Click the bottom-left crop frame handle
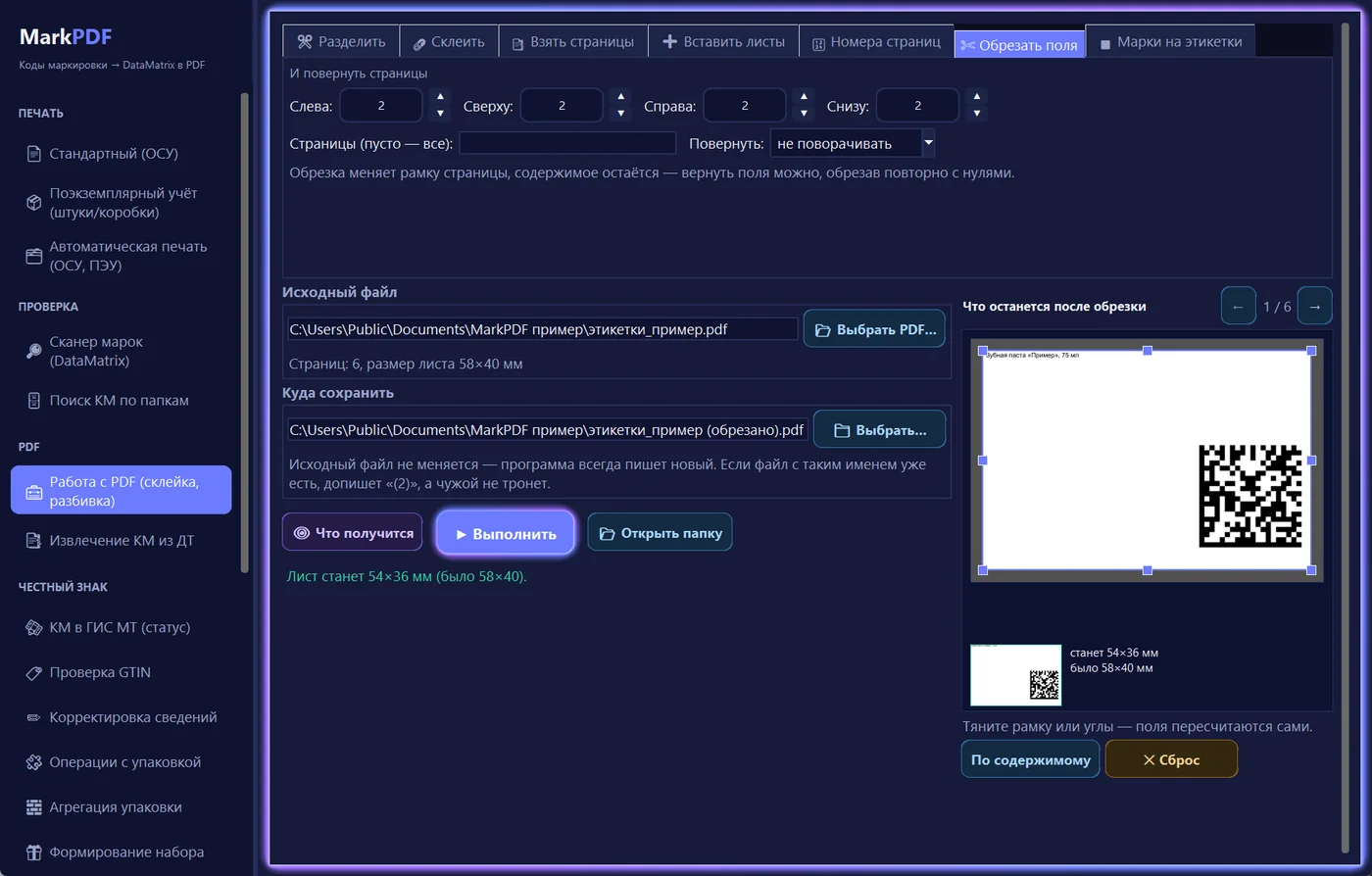1372x876 pixels. point(983,569)
